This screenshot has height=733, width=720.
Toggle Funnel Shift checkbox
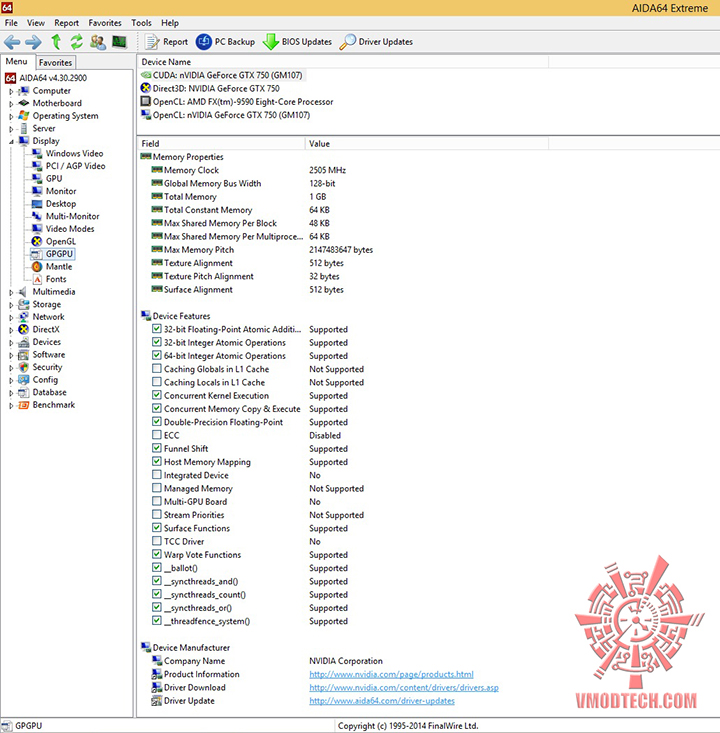157,448
